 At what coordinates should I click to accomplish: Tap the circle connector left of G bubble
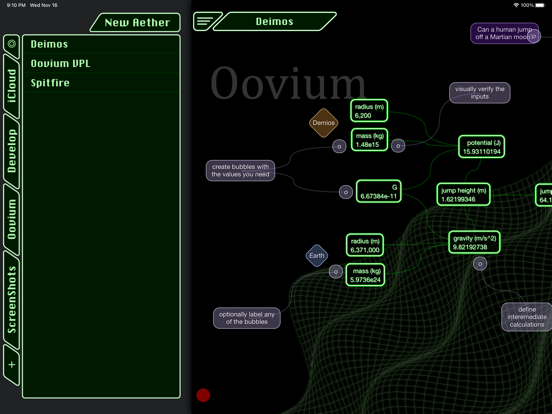pyautogui.click(x=346, y=192)
